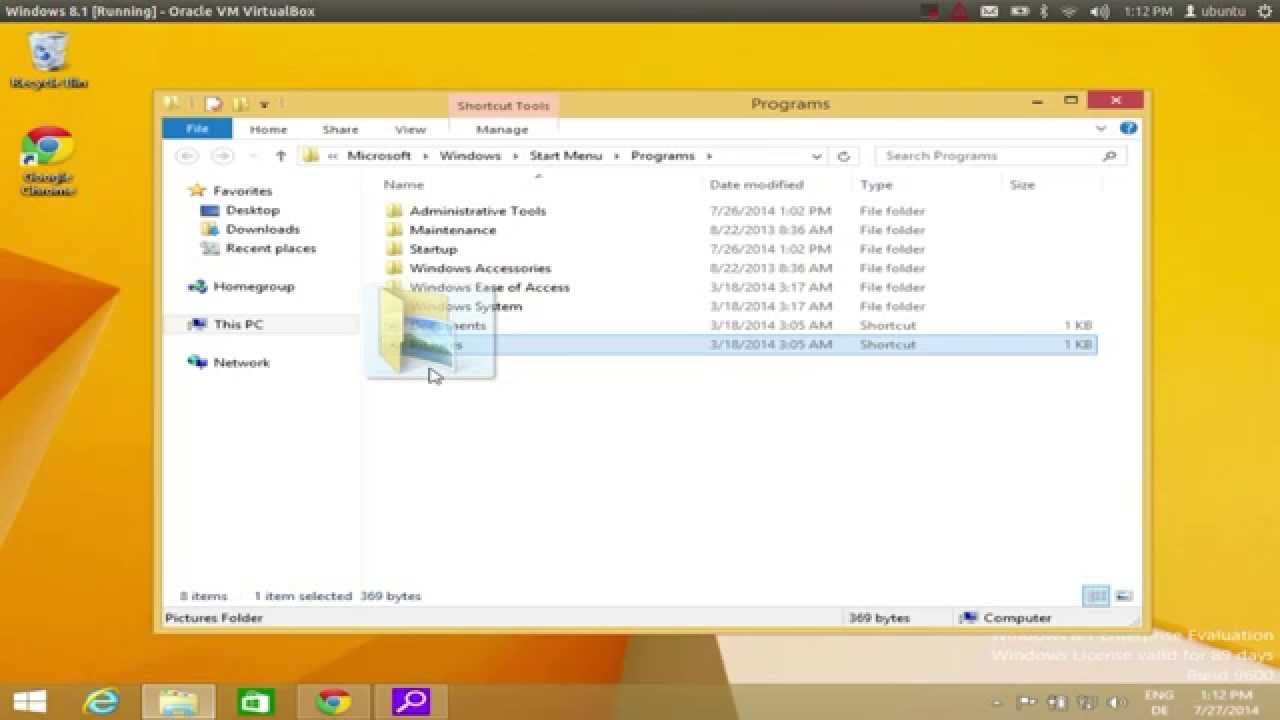1280x720 pixels.
Task: Open the Properties icon in Quick Access toolbar
Action: click(213, 104)
